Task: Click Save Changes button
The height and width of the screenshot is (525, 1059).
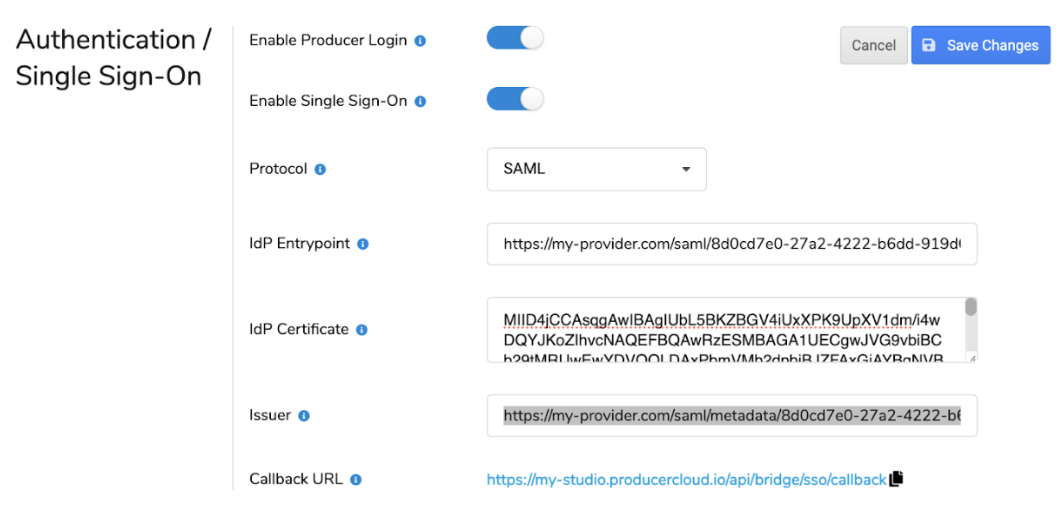Action: point(981,45)
